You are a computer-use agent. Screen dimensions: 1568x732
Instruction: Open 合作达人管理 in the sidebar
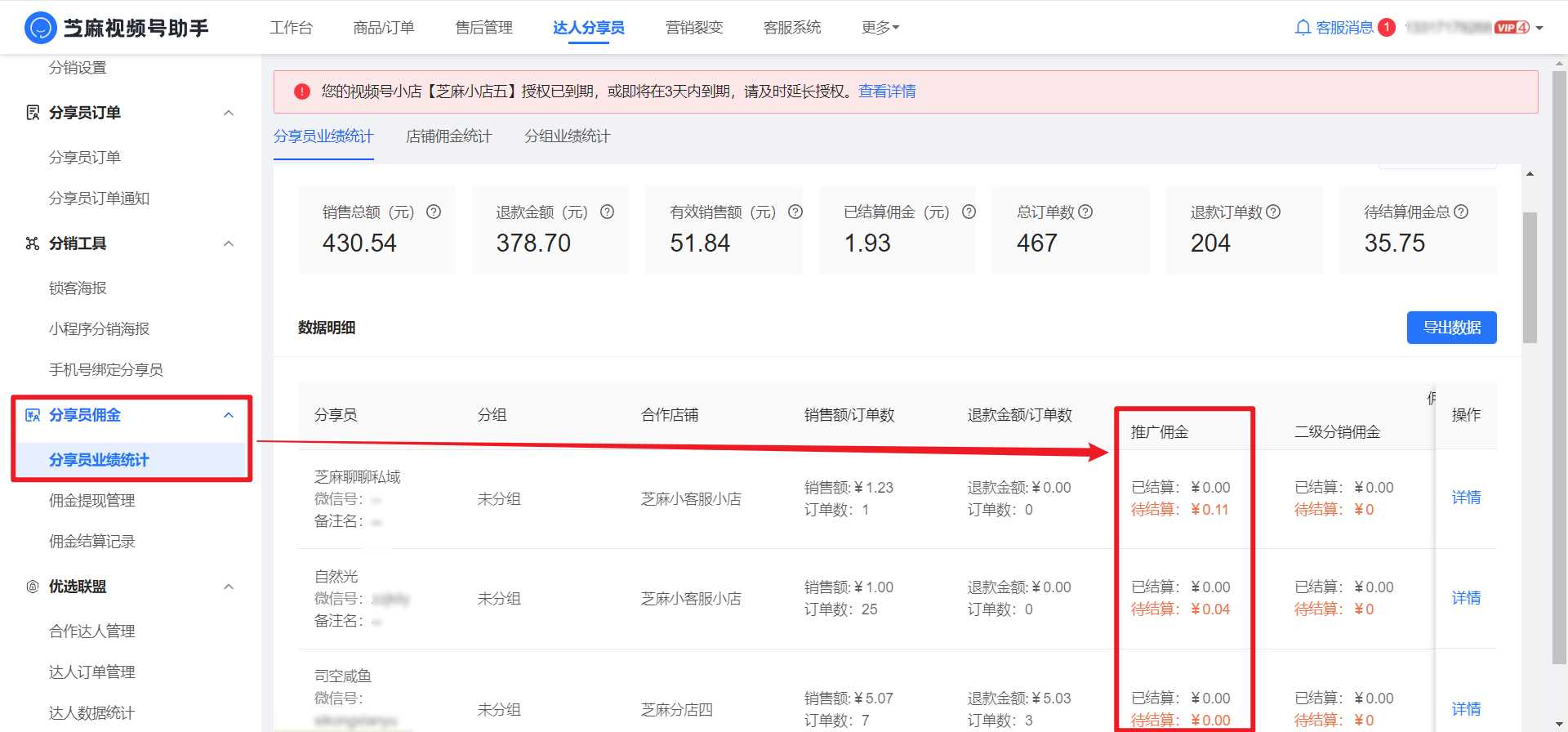pos(92,632)
